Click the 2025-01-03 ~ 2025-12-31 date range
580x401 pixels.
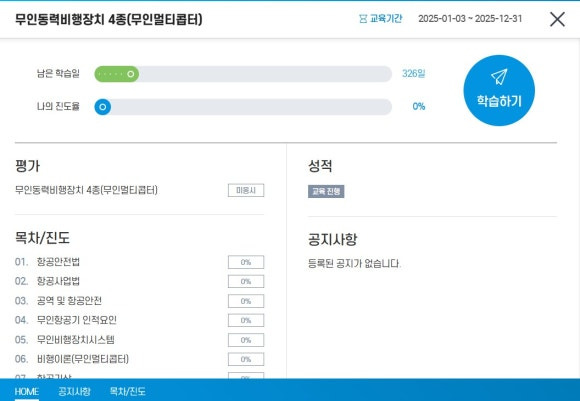pos(470,19)
